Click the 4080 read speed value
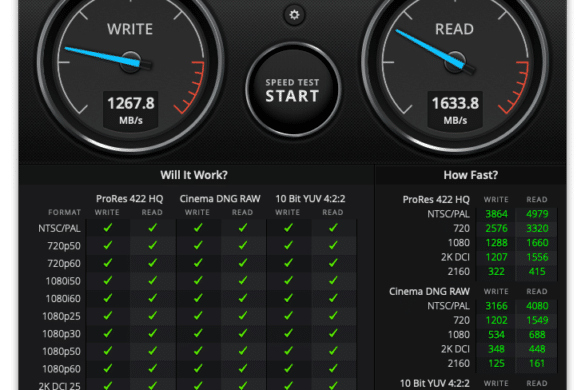Image resolution: width=585 pixels, height=390 pixels. coord(537,306)
